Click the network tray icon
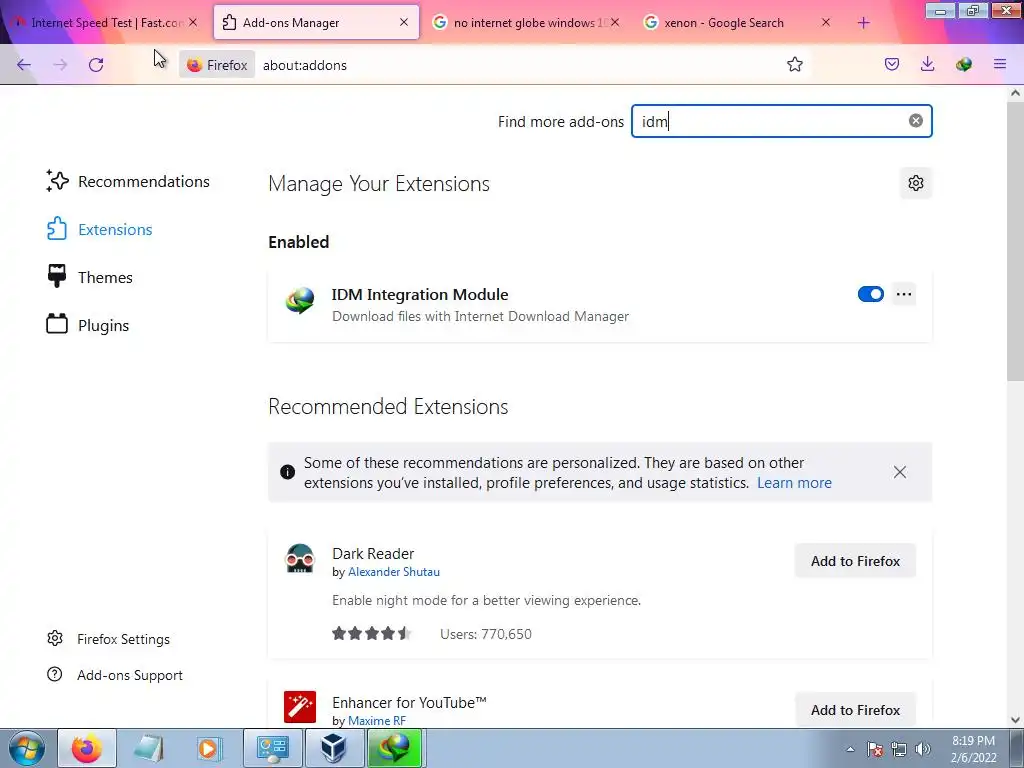The width and height of the screenshot is (1024, 768). pyautogui.click(x=899, y=749)
